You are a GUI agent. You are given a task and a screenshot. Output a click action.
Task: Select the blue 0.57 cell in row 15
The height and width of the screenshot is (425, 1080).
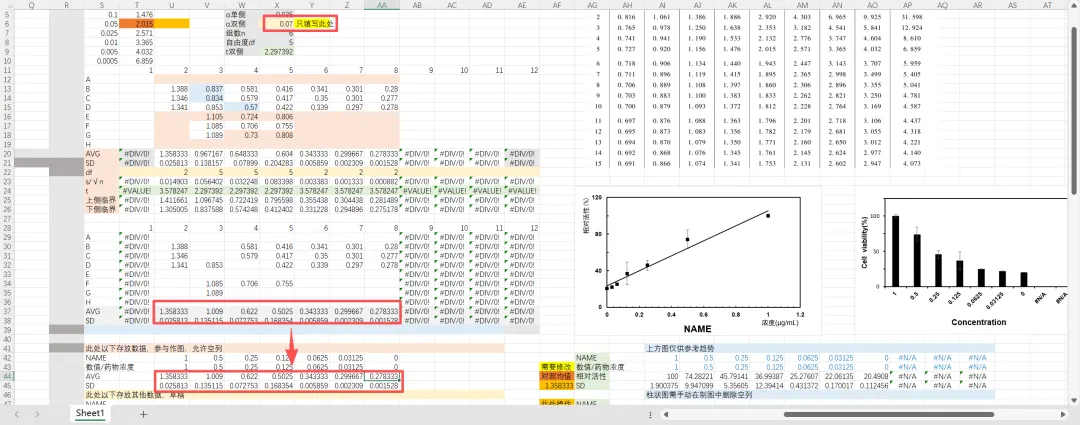coord(242,107)
